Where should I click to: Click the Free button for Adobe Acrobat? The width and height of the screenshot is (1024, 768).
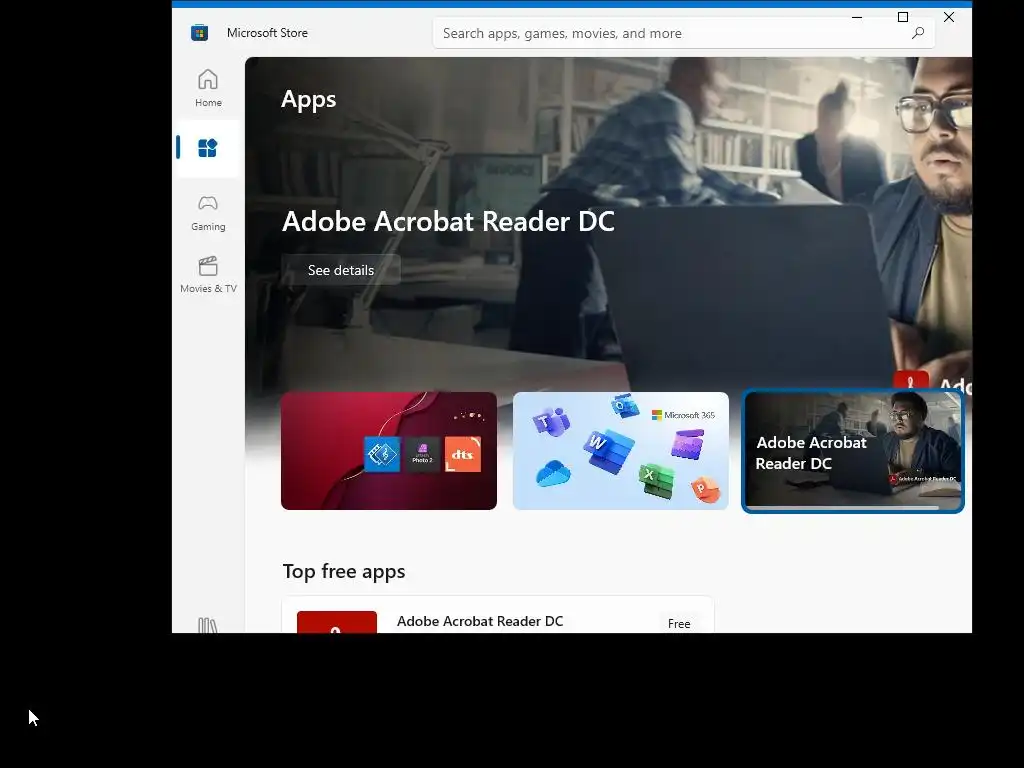(x=679, y=624)
